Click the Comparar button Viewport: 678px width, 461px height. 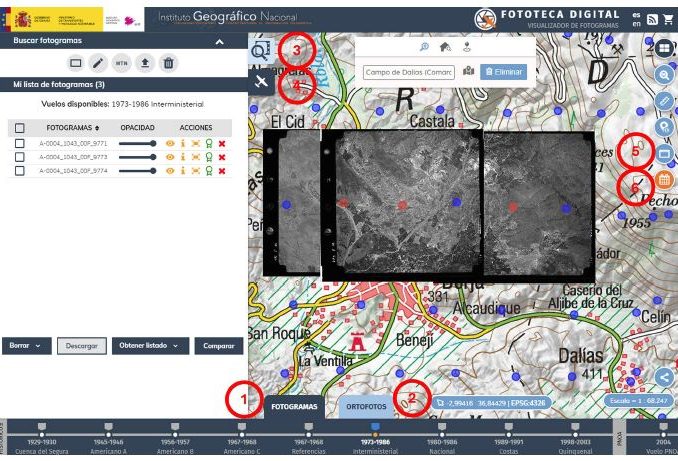[x=219, y=346]
